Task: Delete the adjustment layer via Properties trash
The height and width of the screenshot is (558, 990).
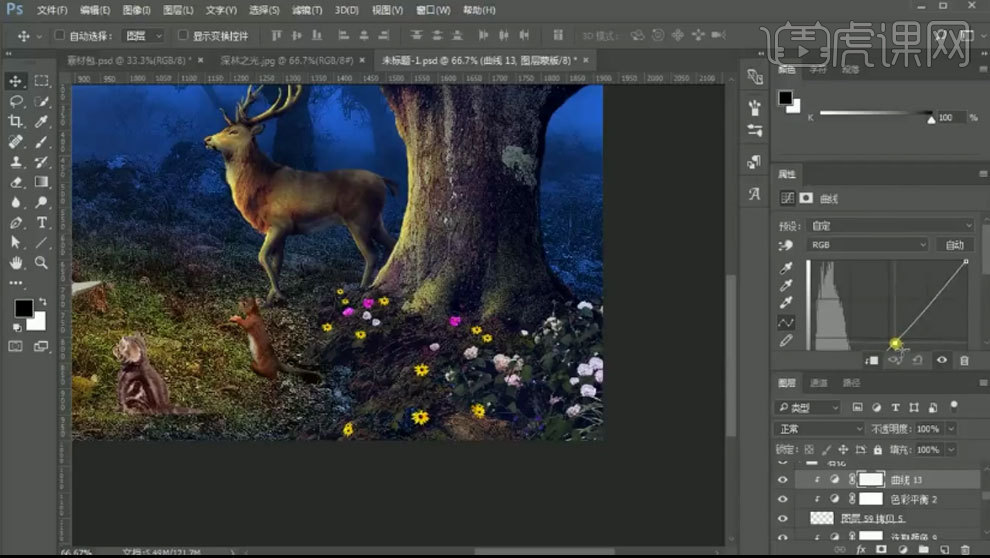Action: point(964,360)
